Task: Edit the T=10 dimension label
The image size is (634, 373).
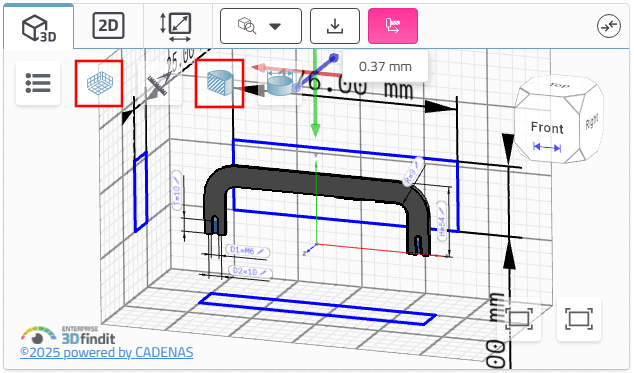Action: (x=177, y=191)
